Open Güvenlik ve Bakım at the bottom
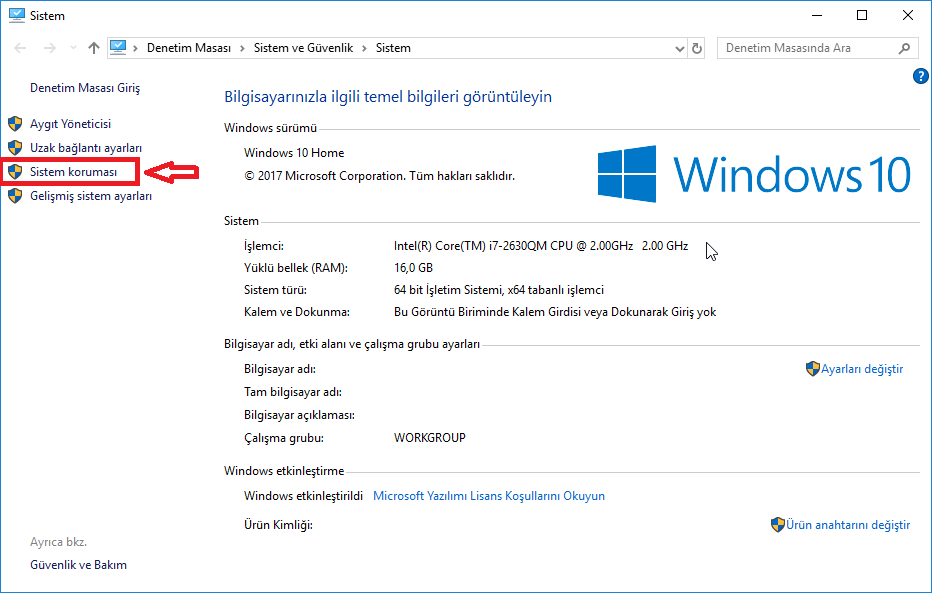 click(x=77, y=564)
